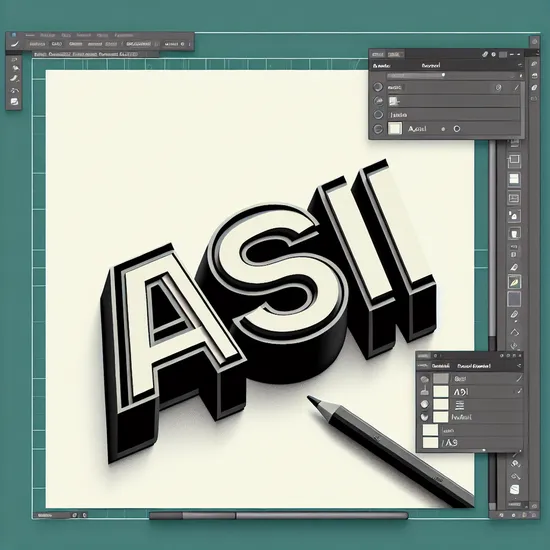Select the arrow selection tool in left toolbar
This screenshot has height=550, width=550.
(x=15, y=68)
